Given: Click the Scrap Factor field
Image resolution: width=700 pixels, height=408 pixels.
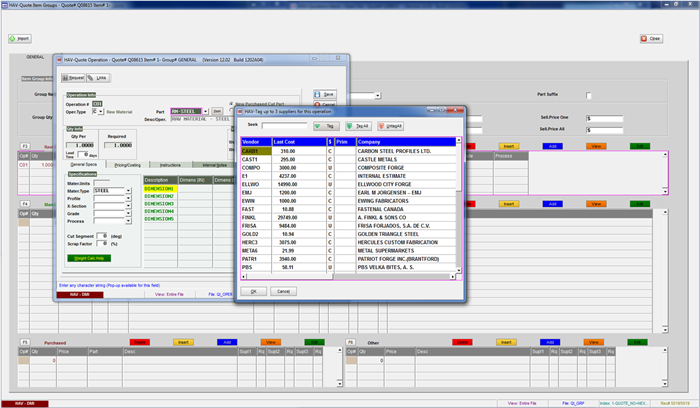Looking at the screenshot, I should coord(102,244).
